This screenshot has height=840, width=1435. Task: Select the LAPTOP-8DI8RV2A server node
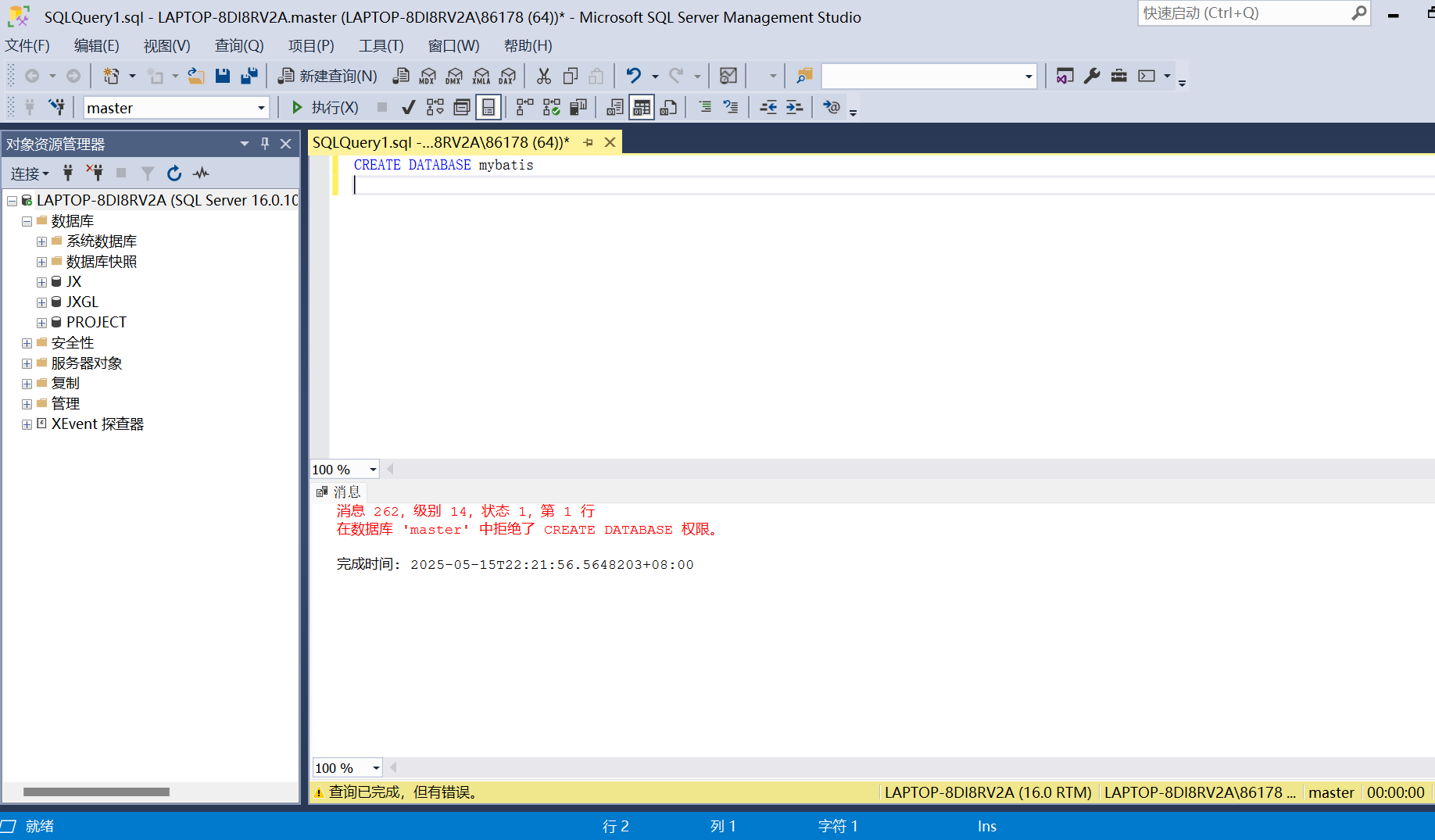(167, 201)
